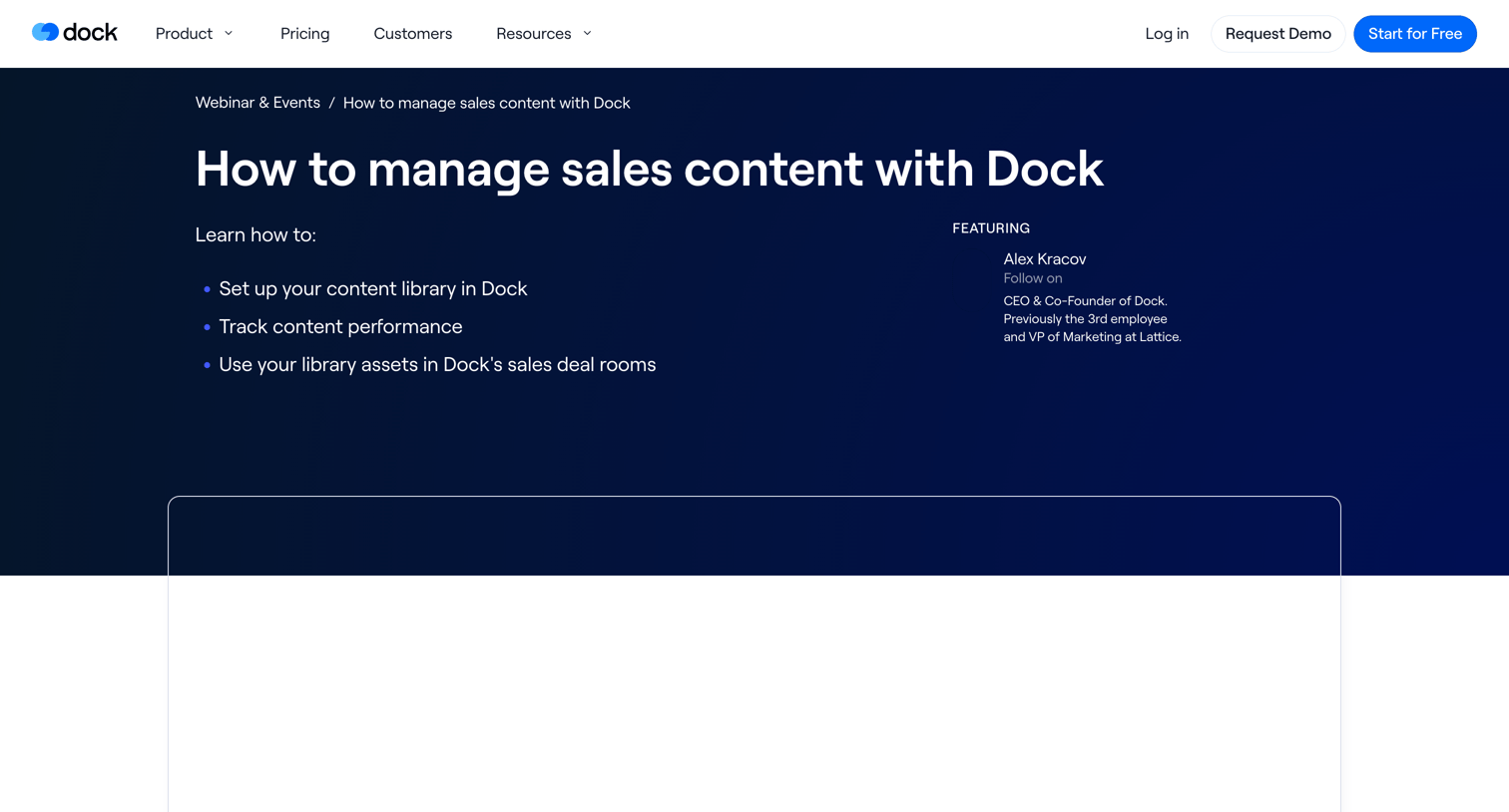This screenshot has width=1509, height=812.
Task: Expand the Resources dropdown chevron
Action: click(587, 33)
